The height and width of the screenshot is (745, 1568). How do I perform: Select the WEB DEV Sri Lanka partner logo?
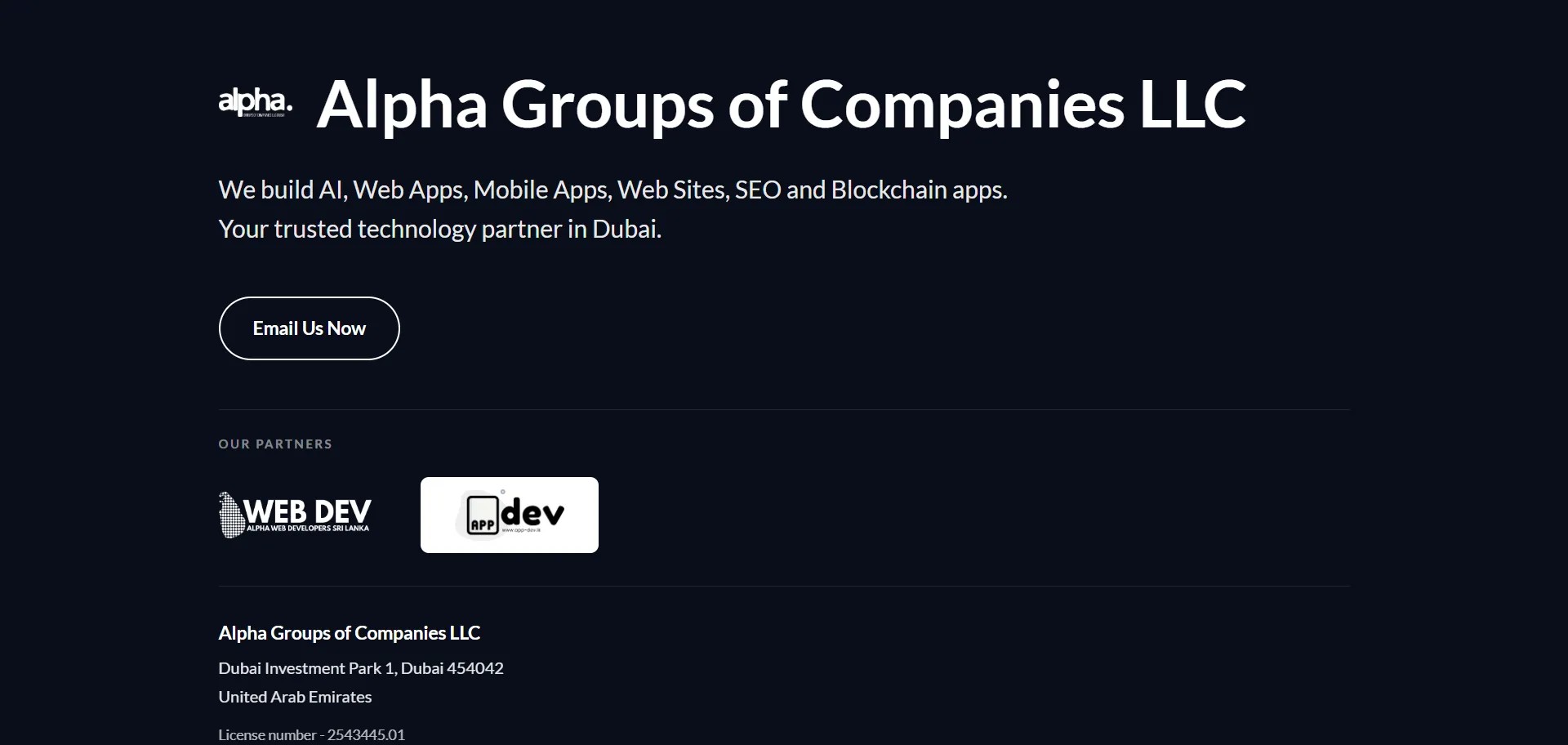294,515
